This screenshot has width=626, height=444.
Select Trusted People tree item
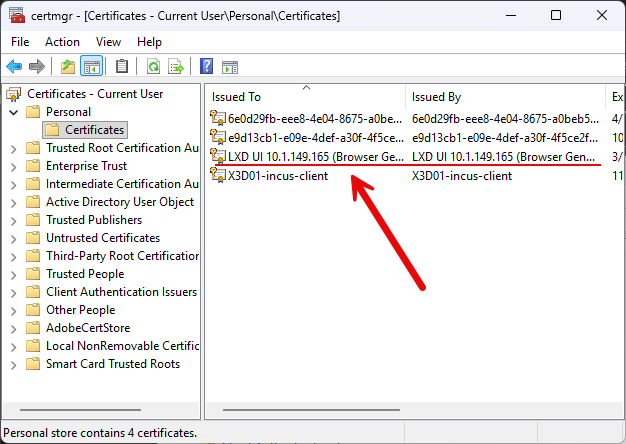tap(85, 274)
